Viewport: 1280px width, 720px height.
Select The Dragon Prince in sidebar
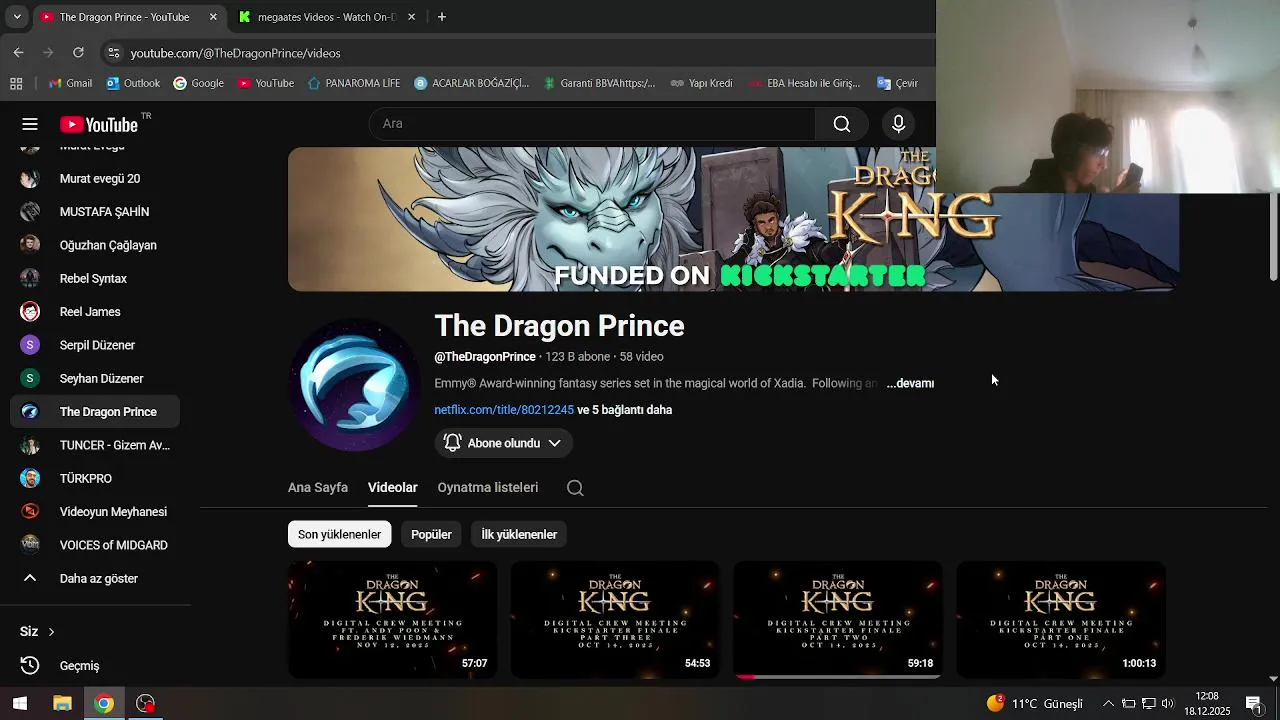[x=95, y=412]
